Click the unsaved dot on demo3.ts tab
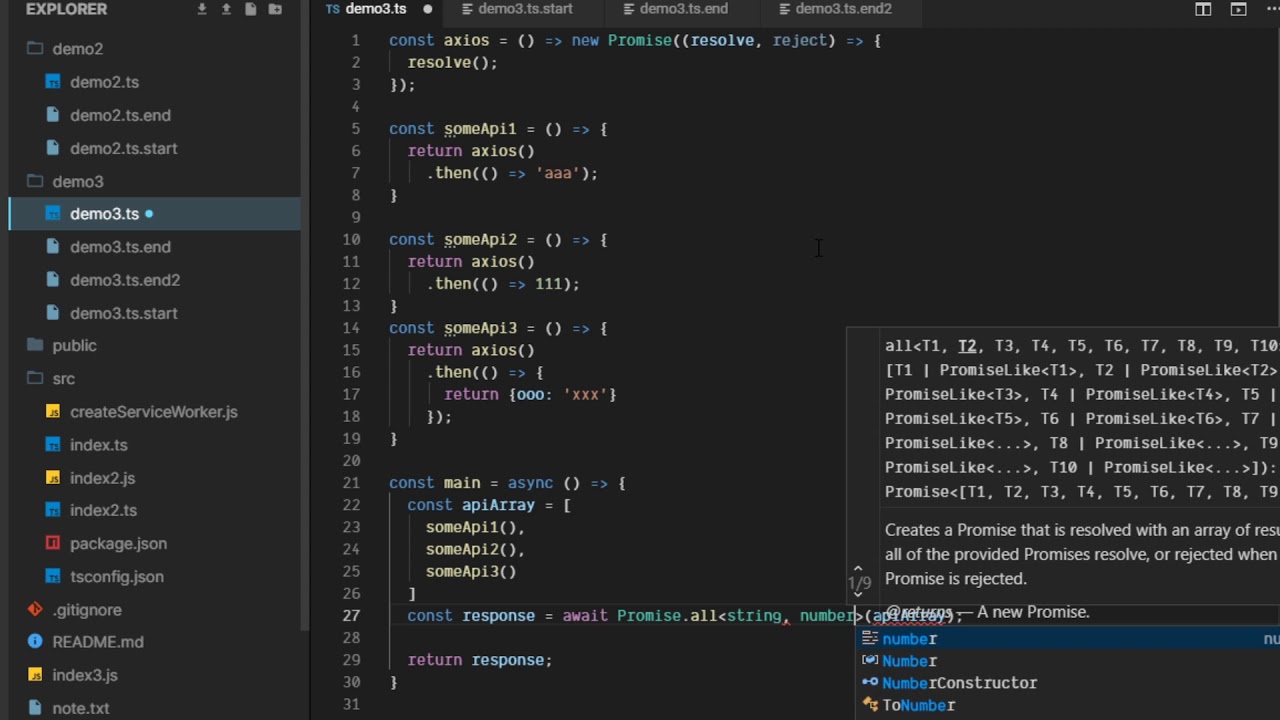1280x720 pixels. pyautogui.click(x=427, y=9)
